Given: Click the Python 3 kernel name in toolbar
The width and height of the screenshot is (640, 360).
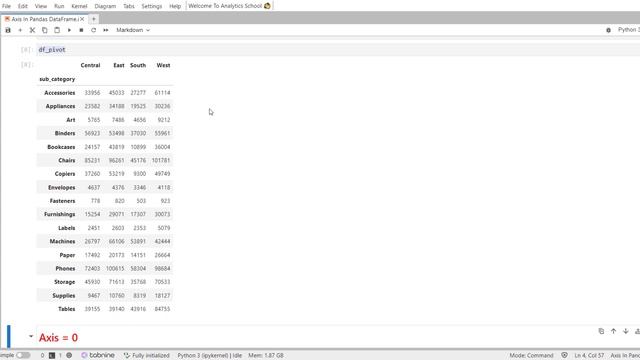Looking at the screenshot, I should [x=629, y=30].
